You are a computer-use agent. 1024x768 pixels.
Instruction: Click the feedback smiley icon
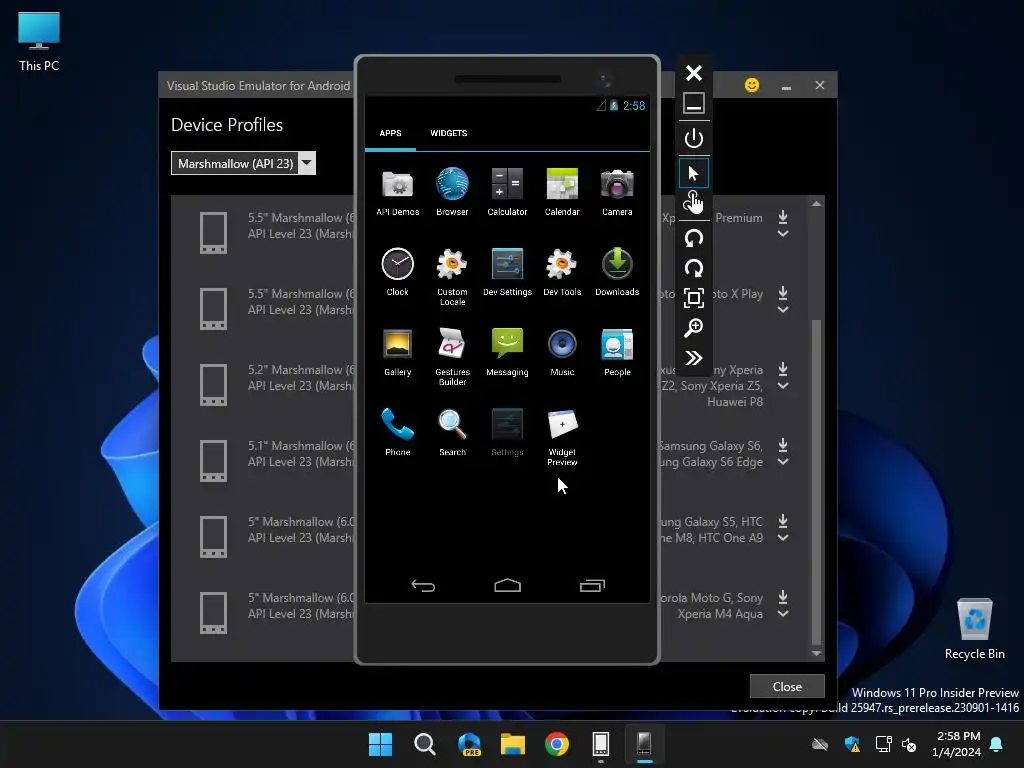752,85
